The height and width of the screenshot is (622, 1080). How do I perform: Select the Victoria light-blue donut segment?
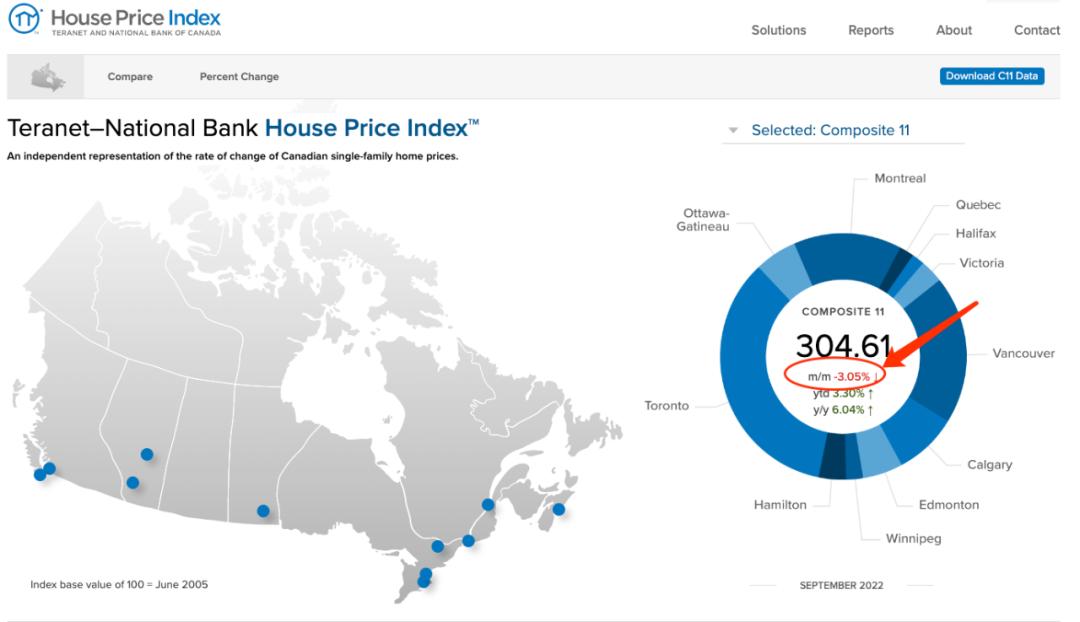916,286
